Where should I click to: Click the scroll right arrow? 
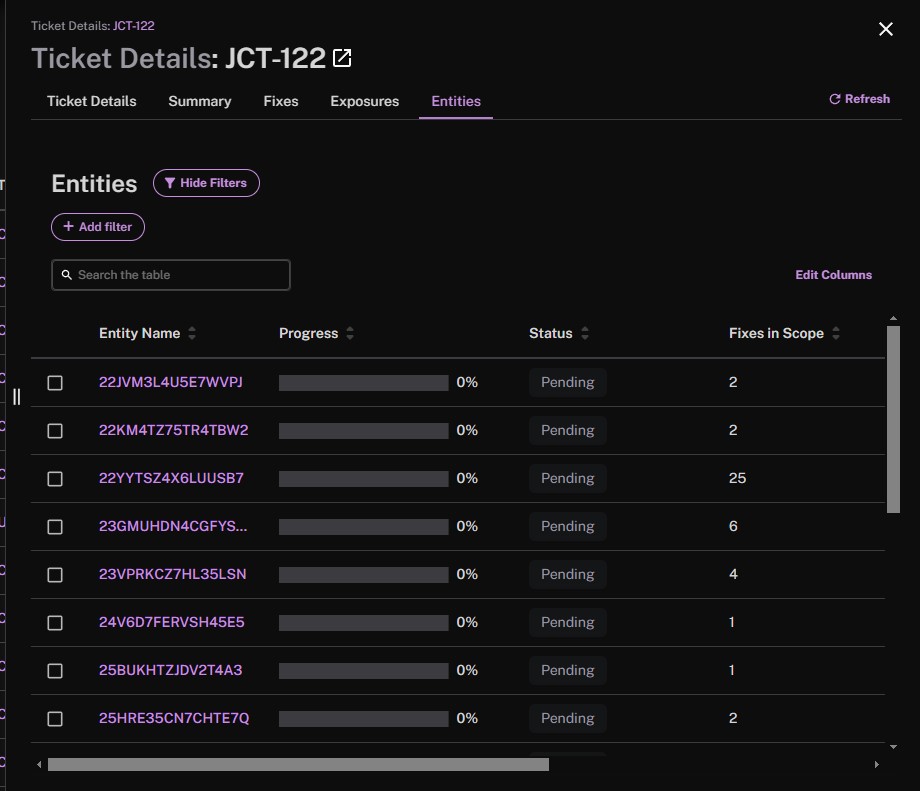pos(877,765)
